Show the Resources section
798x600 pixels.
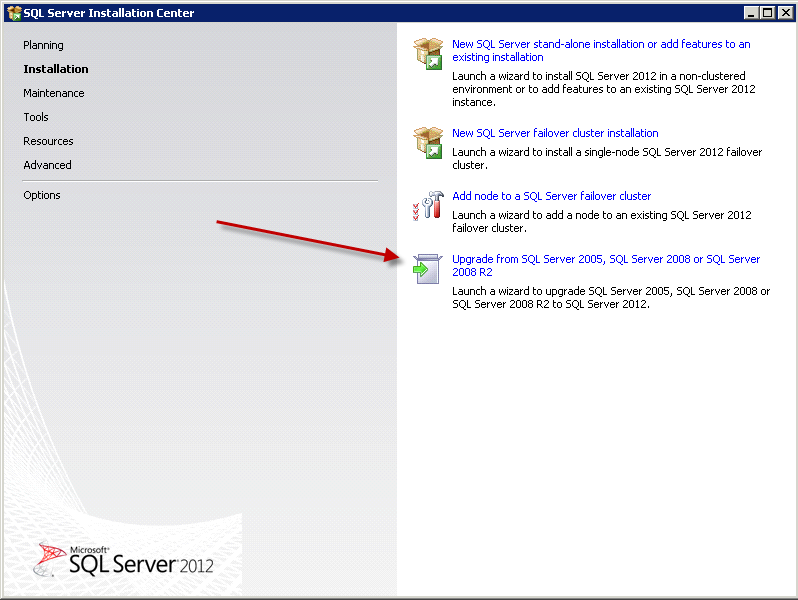[x=48, y=141]
